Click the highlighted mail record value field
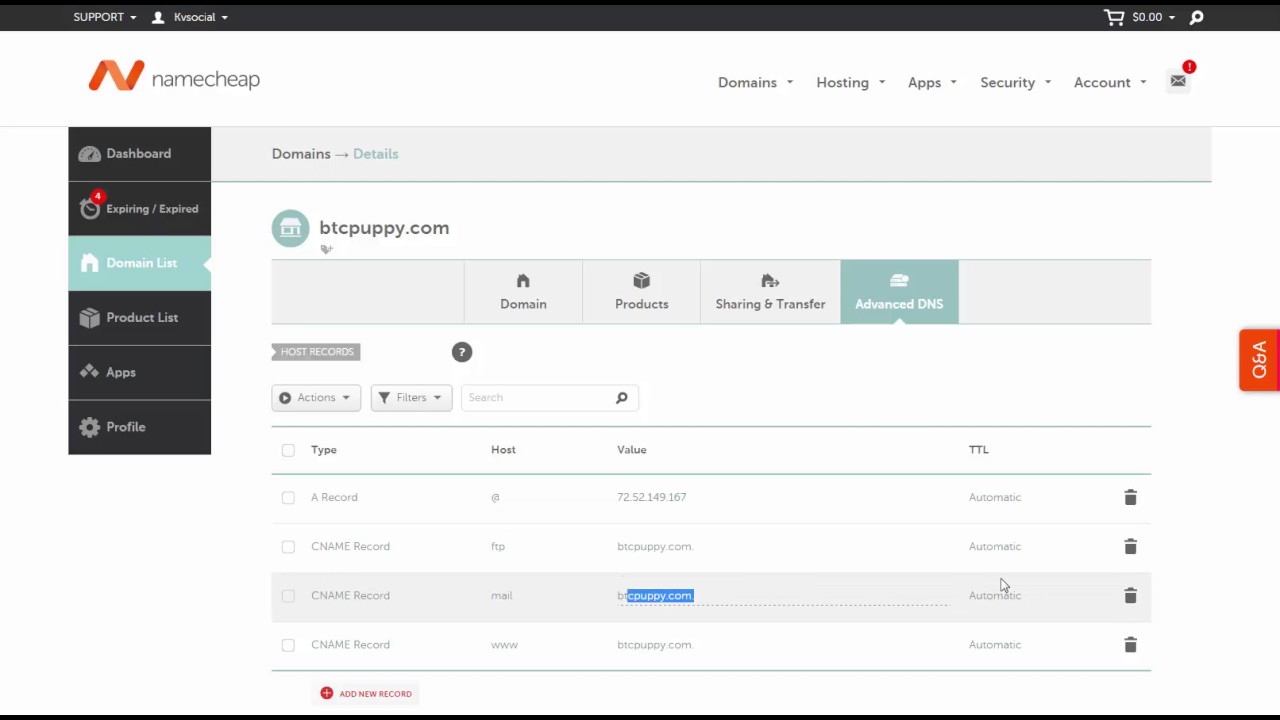The width and height of the screenshot is (1280, 720). click(782, 596)
